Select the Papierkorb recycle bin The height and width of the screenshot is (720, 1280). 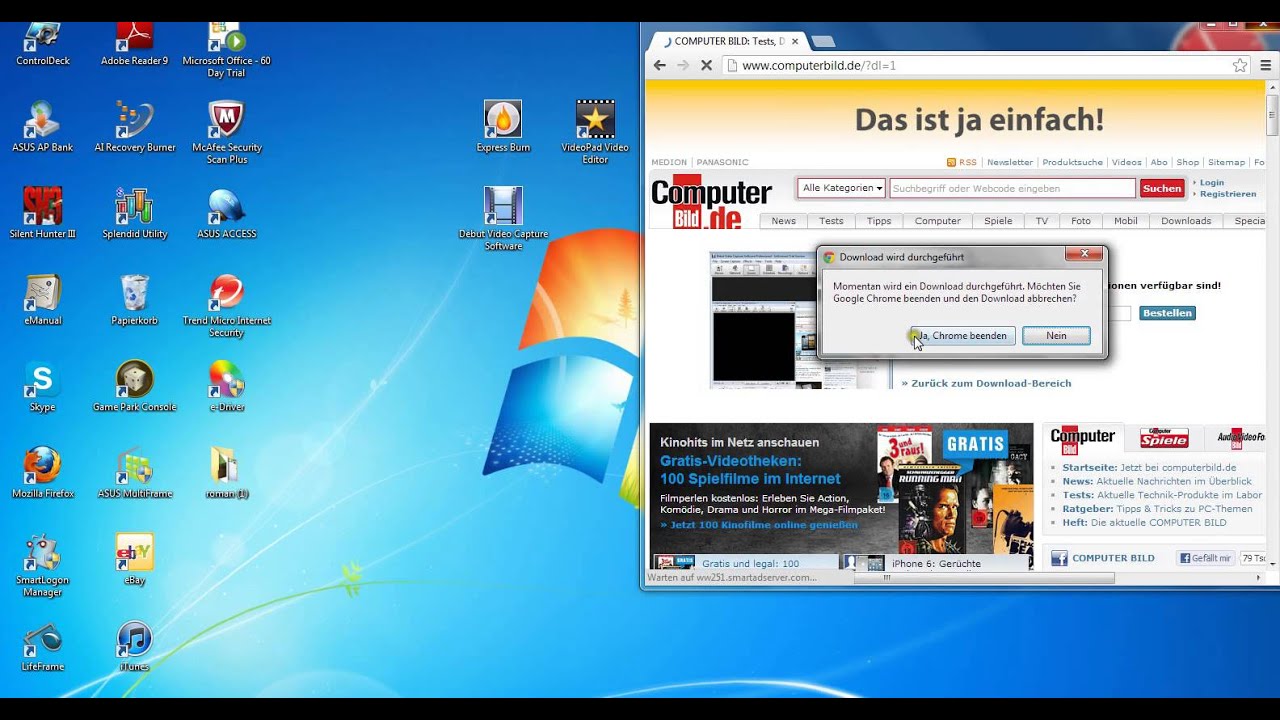(134, 300)
